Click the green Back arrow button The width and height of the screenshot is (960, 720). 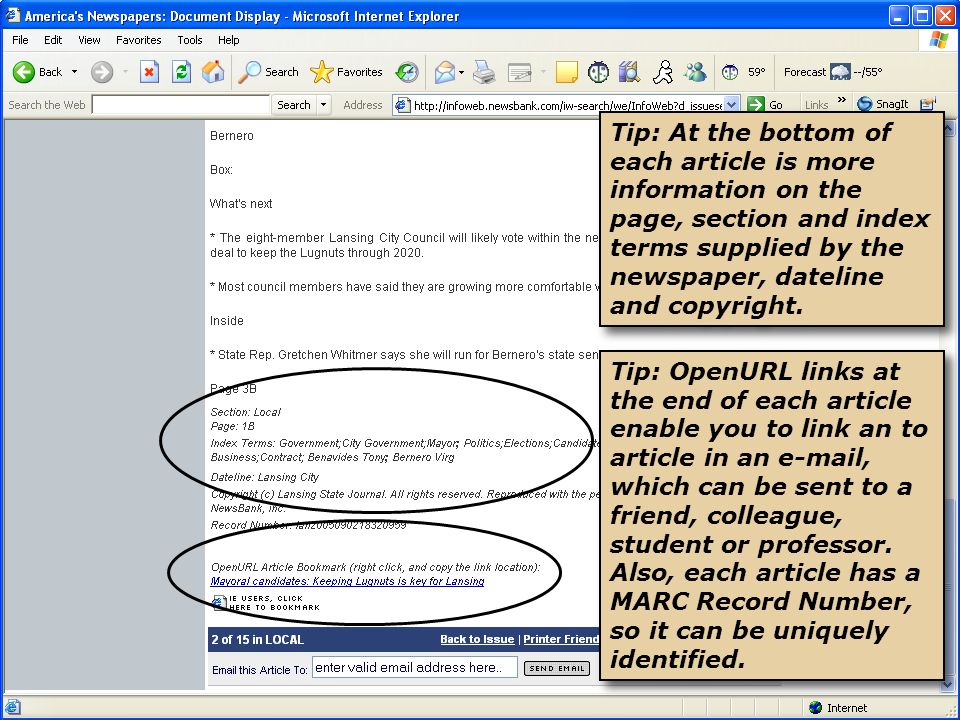(24, 72)
